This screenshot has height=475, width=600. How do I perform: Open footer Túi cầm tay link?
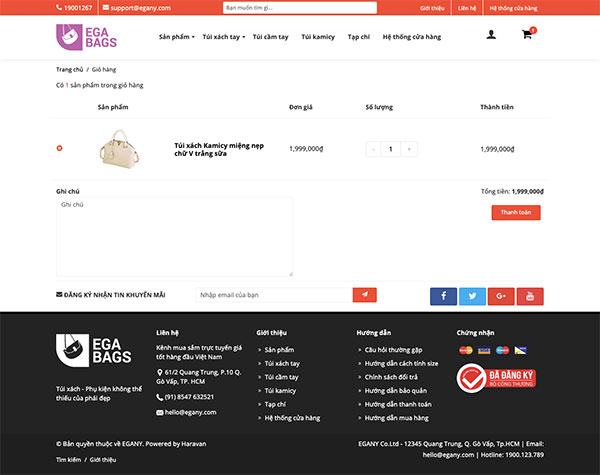[x=281, y=377]
